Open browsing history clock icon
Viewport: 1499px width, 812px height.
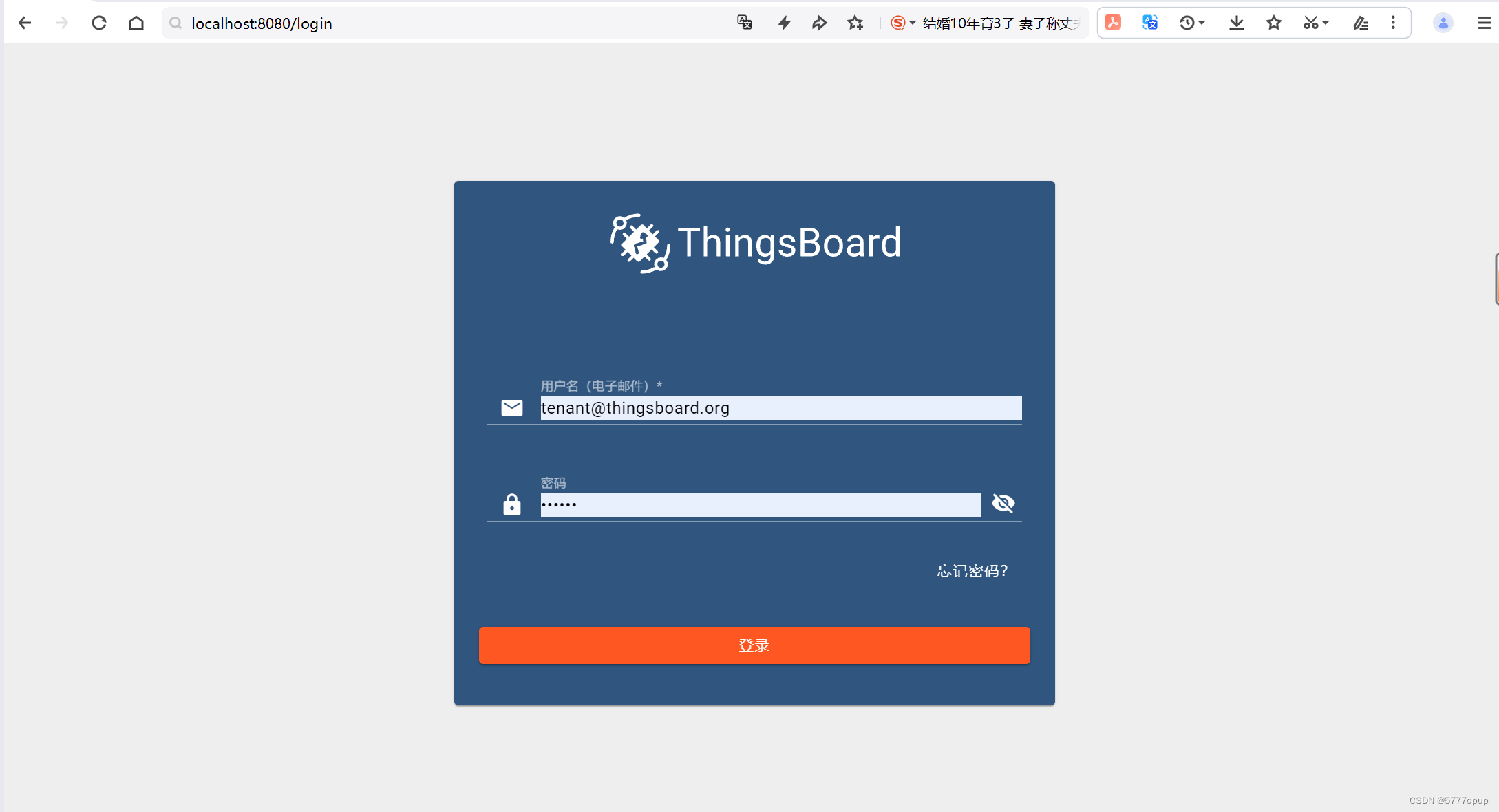[x=1187, y=23]
